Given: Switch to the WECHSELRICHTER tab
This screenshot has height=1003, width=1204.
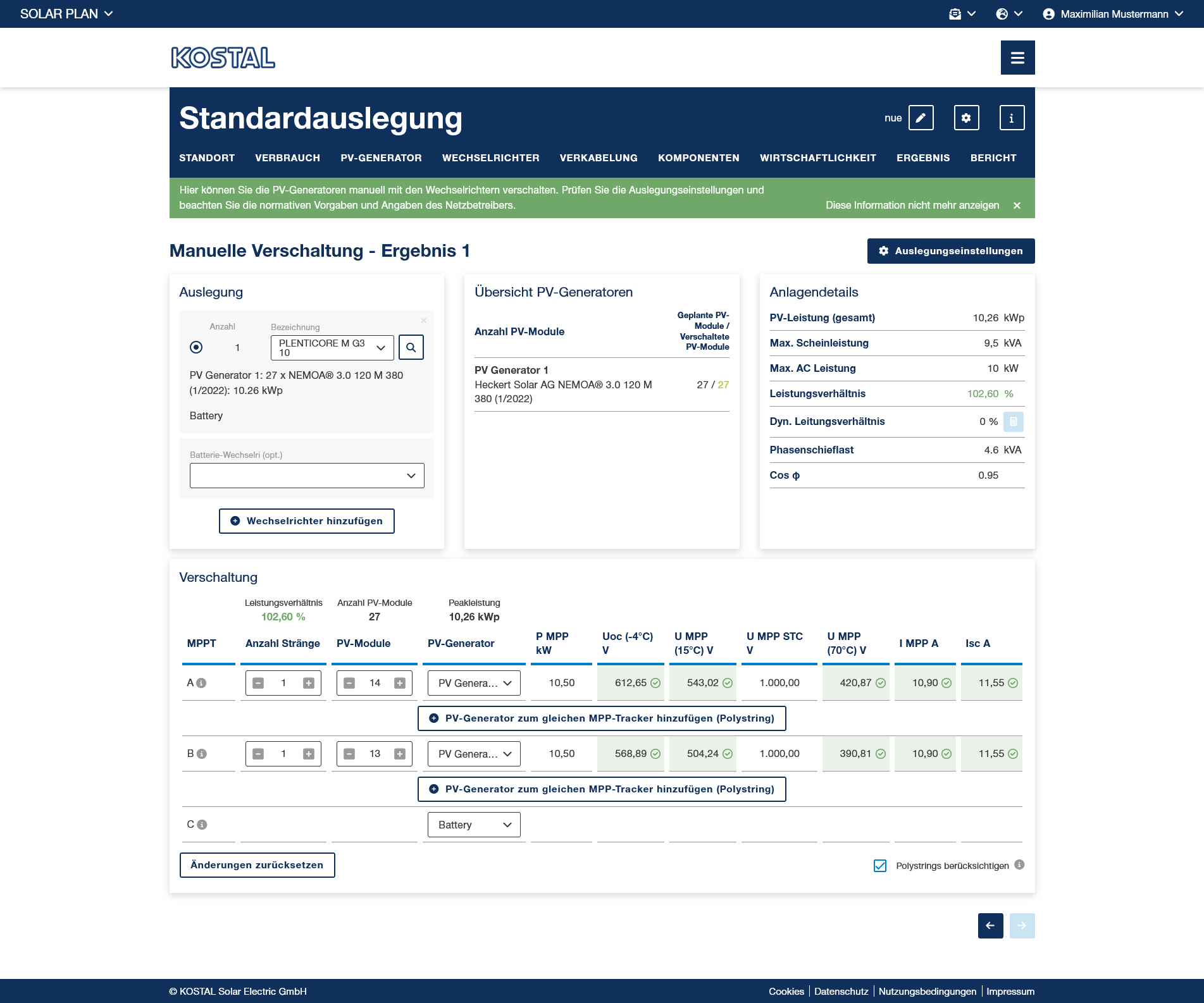Looking at the screenshot, I should point(490,158).
